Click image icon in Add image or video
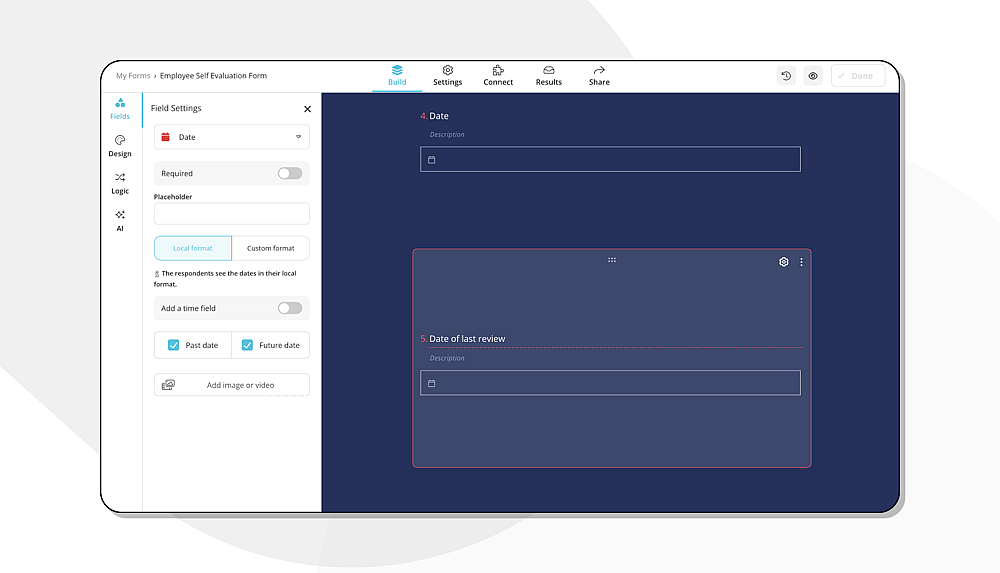The width and height of the screenshot is (1000, 573). [x=168, y=385]
